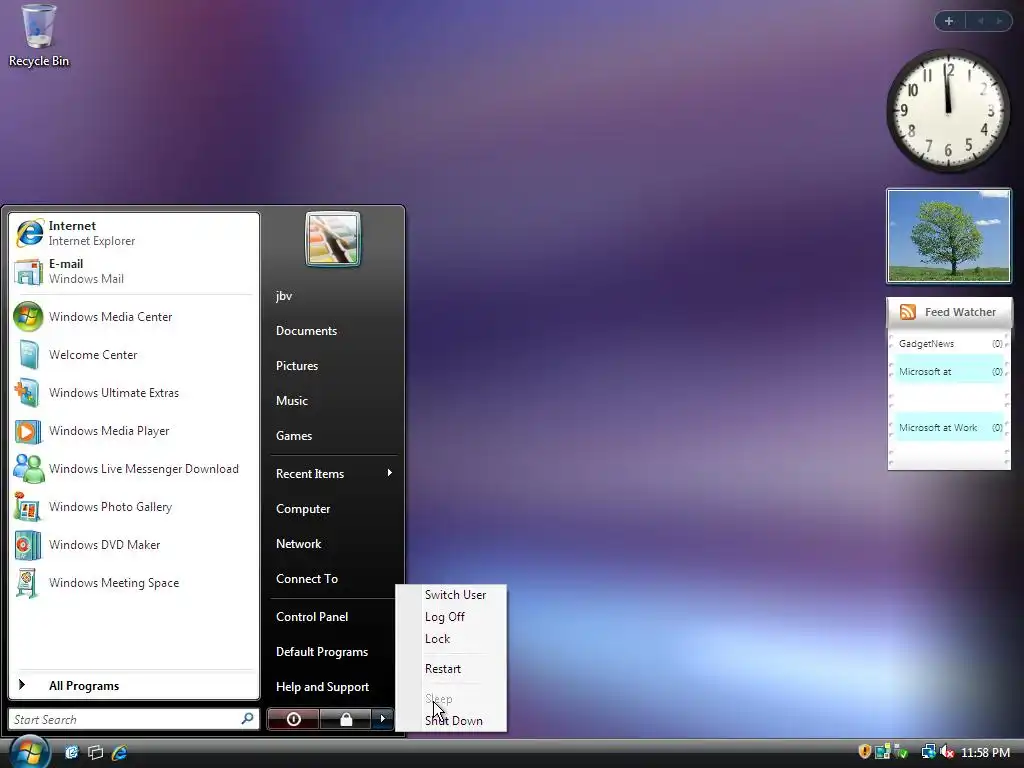Click the lock button in the Start menu
Image resolution: width=1024 pixels, height=768 pixels.
click(345, 719)
